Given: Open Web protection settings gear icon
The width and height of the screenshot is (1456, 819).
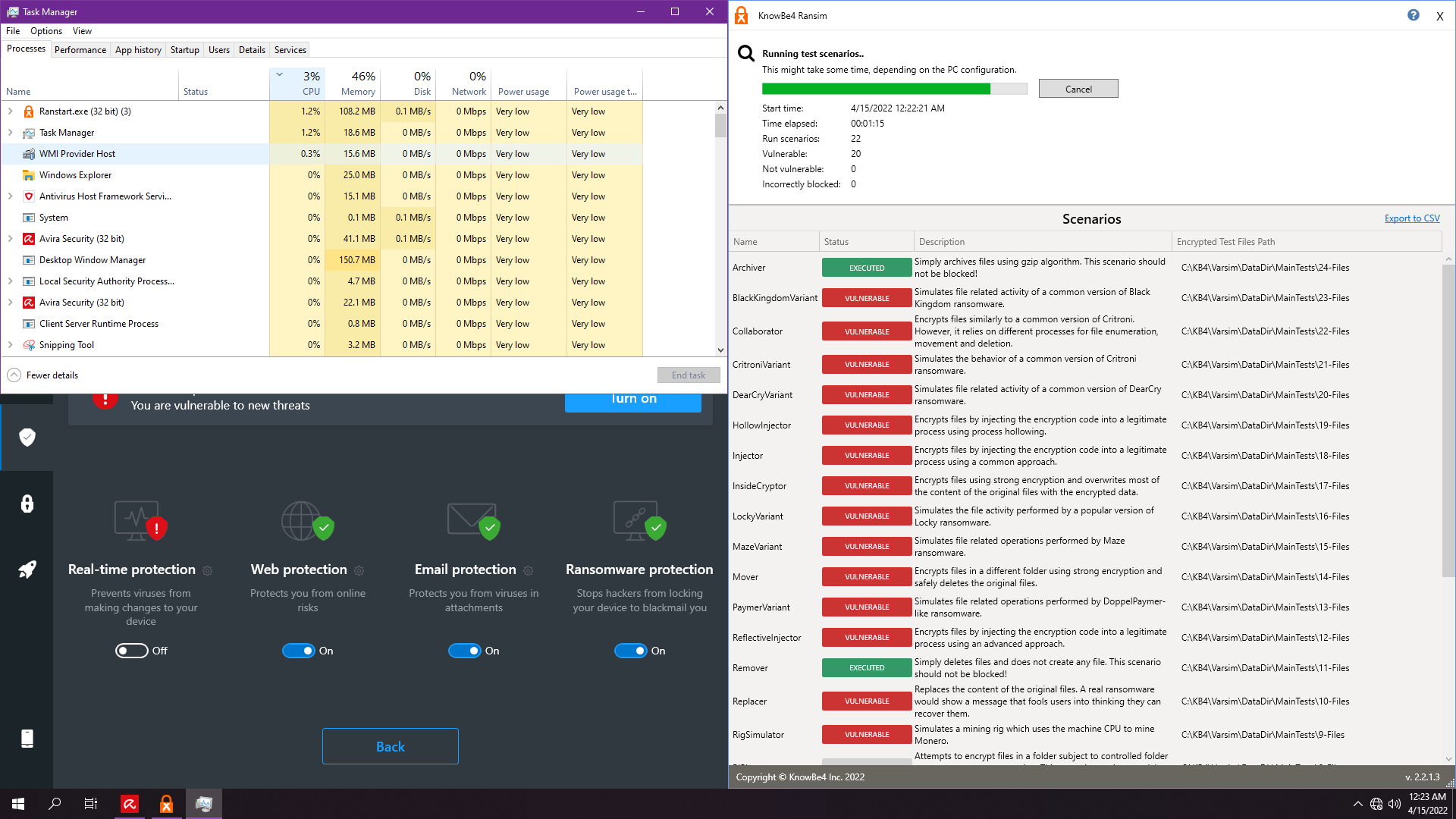Looking at the screenshot, I should tap(359, 570).
